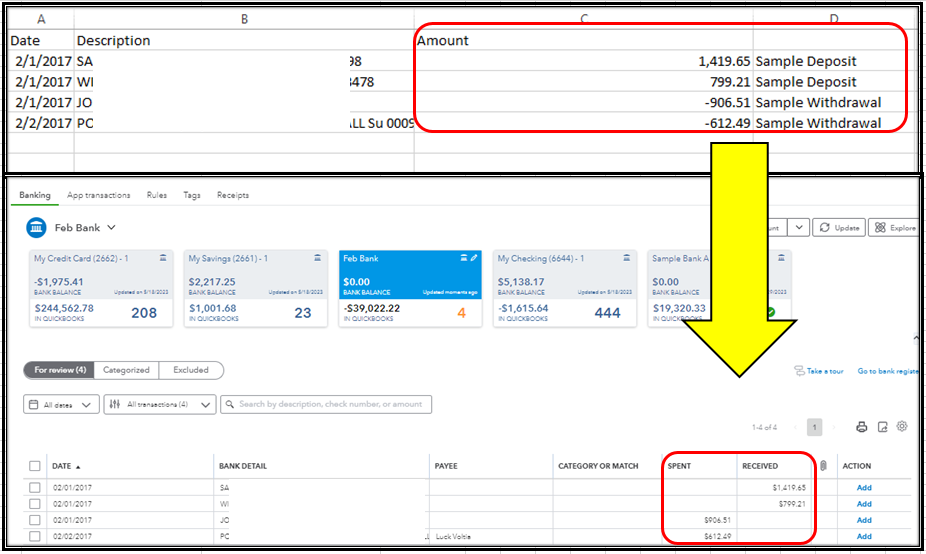926x554 pixels.
Task: Select the Excluded tab
Action: [191, 370]
